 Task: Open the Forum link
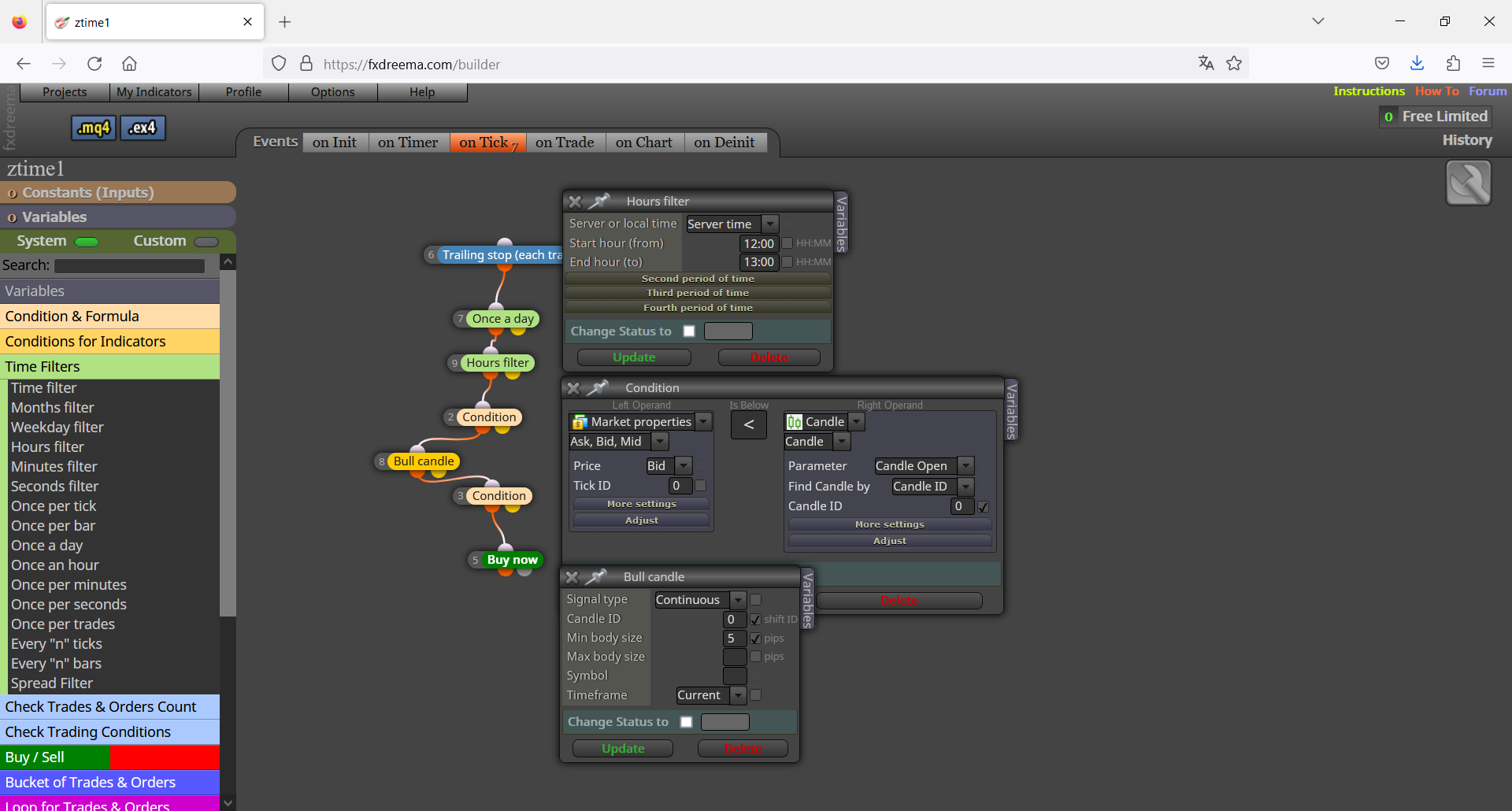tap(1488, 91)
